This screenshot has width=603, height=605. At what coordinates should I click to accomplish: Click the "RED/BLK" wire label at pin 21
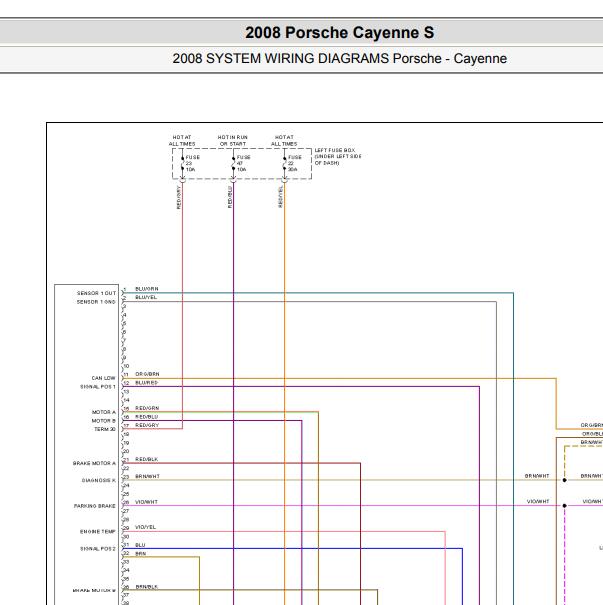(x=146, y=459)
